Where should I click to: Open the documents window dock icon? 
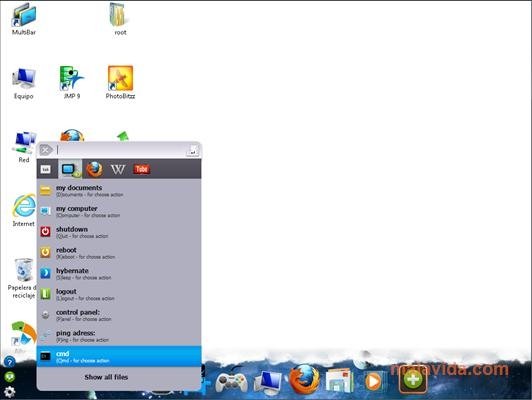click(339, 381)
